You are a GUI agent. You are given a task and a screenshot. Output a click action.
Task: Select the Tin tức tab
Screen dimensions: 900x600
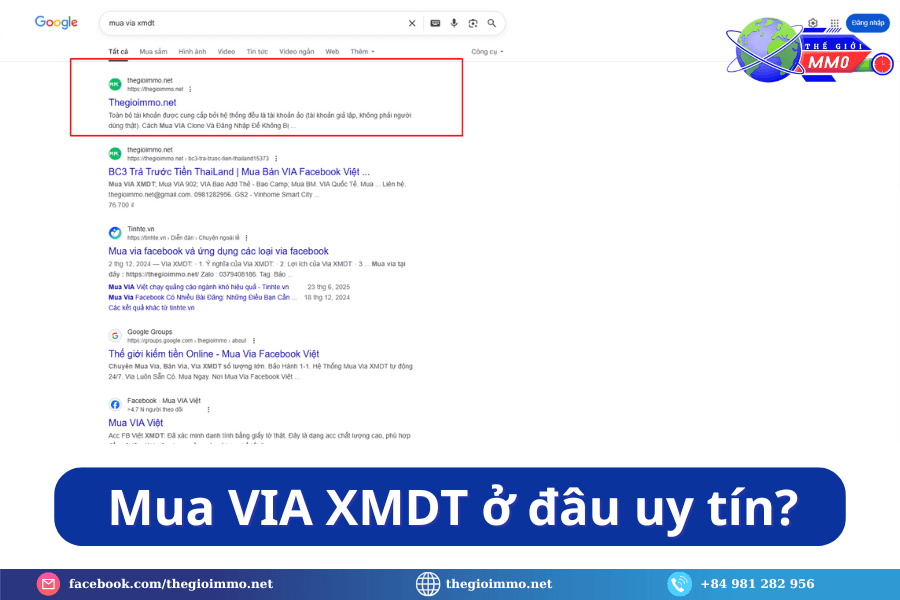pyautogui.click(x=257, y=51)
